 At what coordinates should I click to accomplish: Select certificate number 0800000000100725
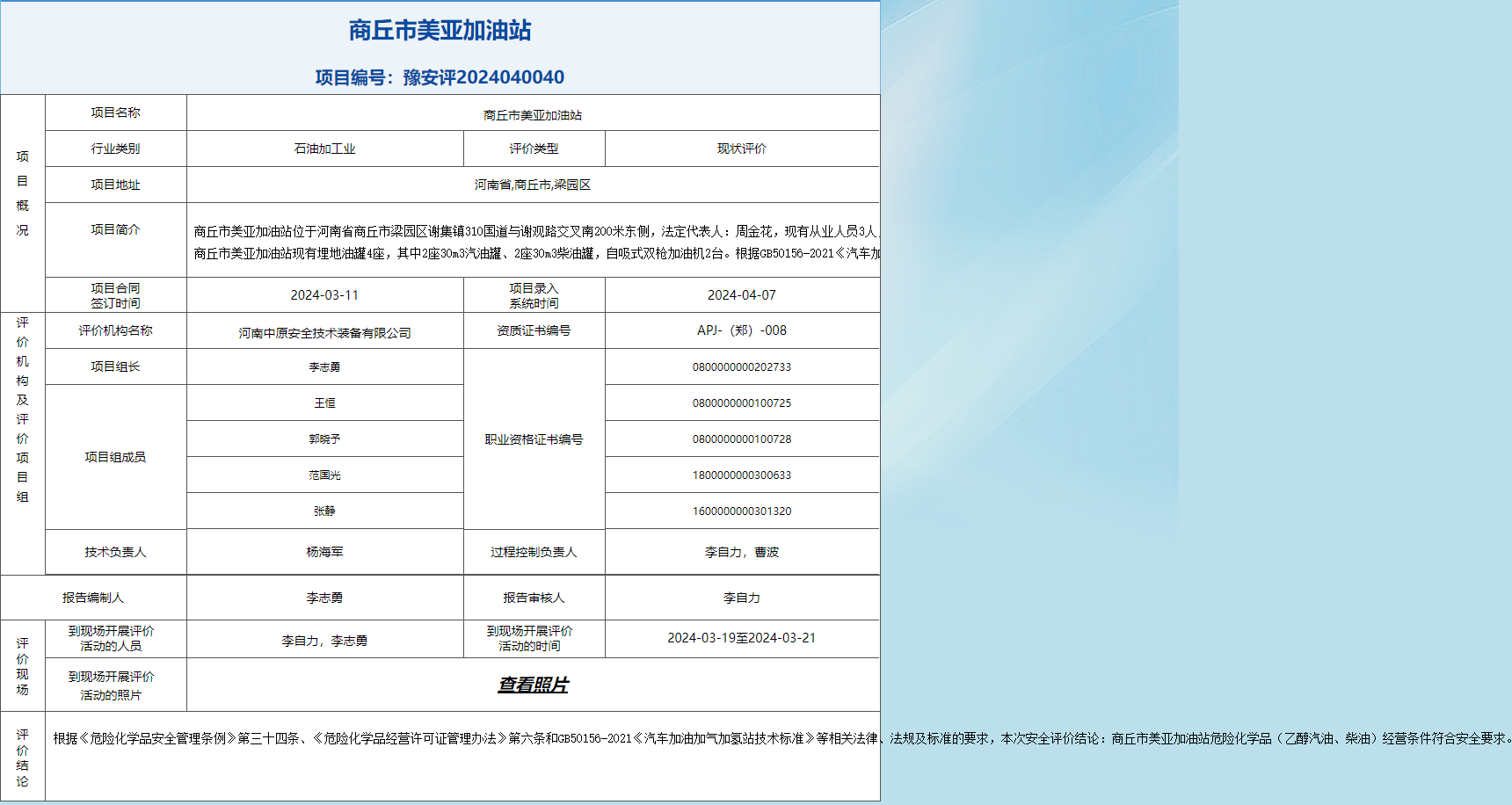click(742, 403)
